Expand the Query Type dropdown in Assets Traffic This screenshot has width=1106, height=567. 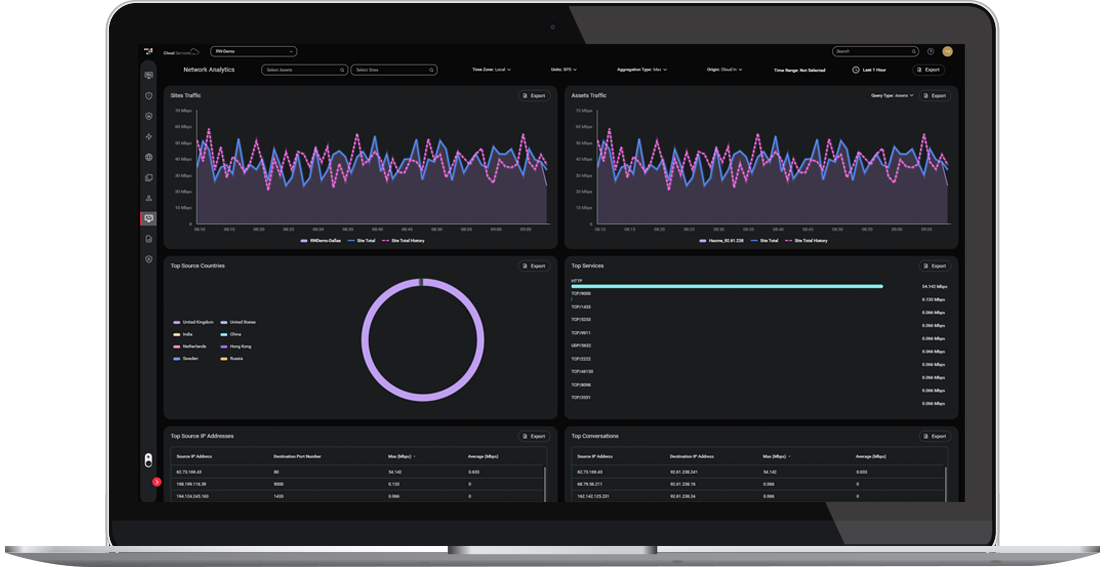[x=890, y=96]
